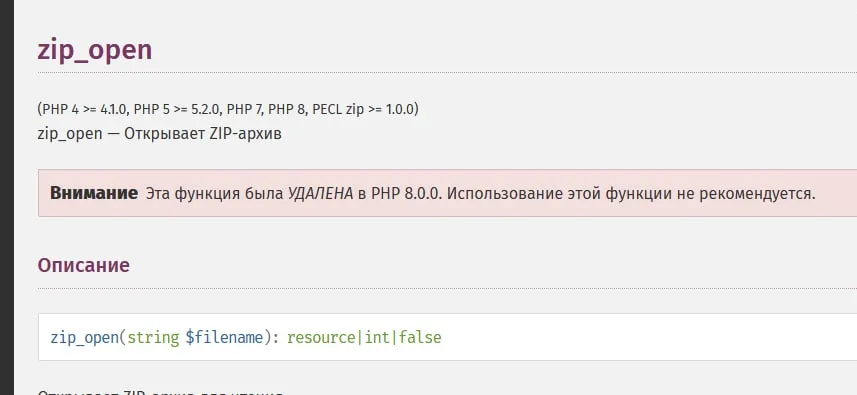Image resolution: width=857 pixels, height=395 pixels.
Task: Click zip_open function name in signature
Action: click(x=84, y=338)
